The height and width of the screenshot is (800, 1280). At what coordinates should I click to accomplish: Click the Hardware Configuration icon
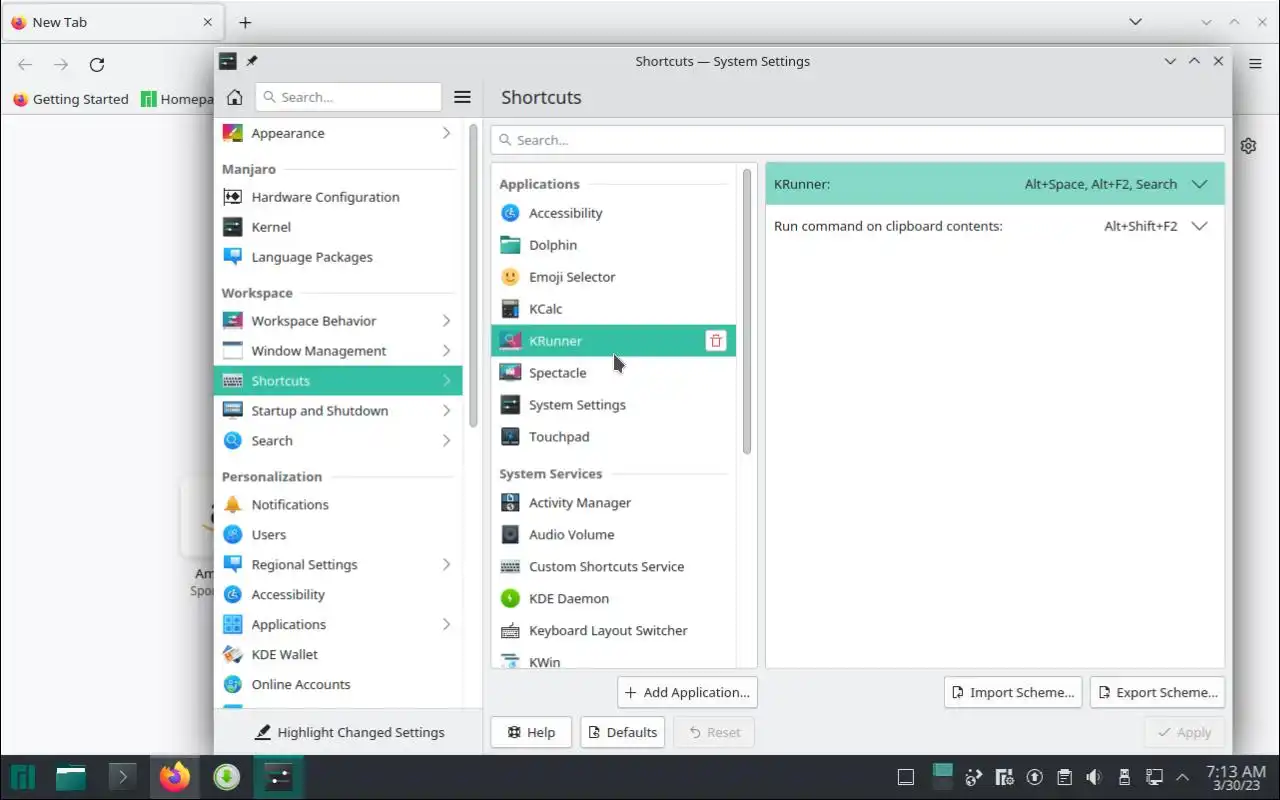point(233,197)
